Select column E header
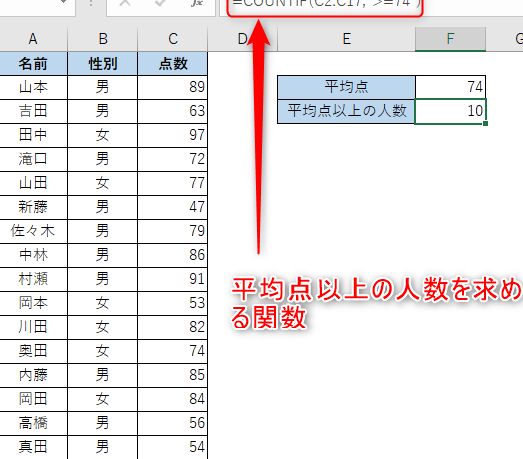Screen dimensions: 523x459 (x=347, y=39)
